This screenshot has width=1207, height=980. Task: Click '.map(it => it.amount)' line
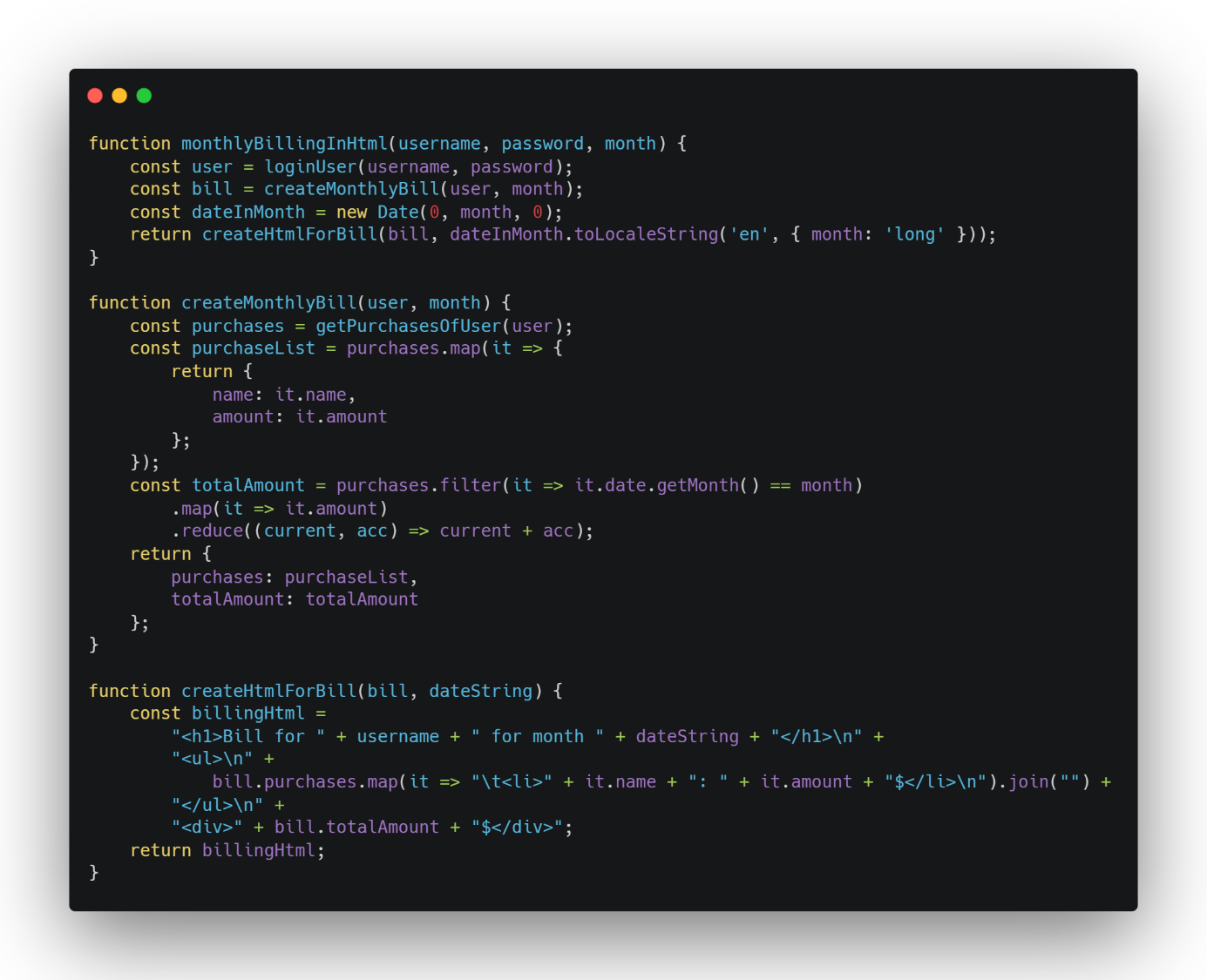280,509
